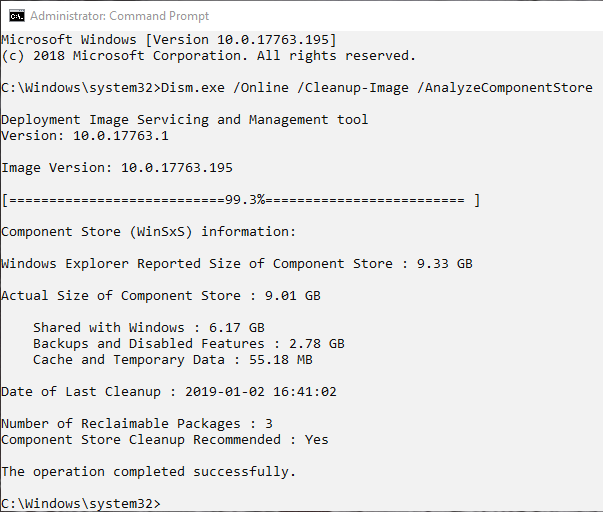This screenshot has width=603, height=512.
Task: Click 'The operation completed successfully' message
Action: click(x=148, y=472)
